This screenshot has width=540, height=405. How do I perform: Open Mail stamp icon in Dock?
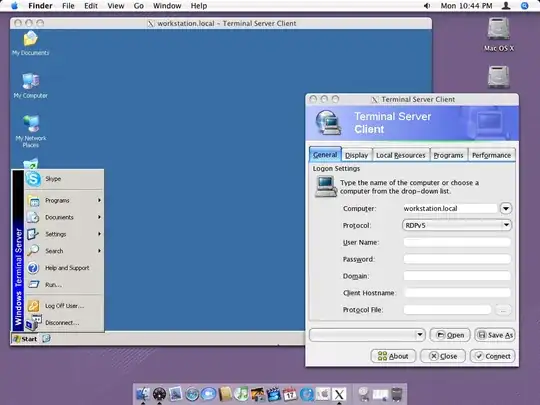click(175, 394)
